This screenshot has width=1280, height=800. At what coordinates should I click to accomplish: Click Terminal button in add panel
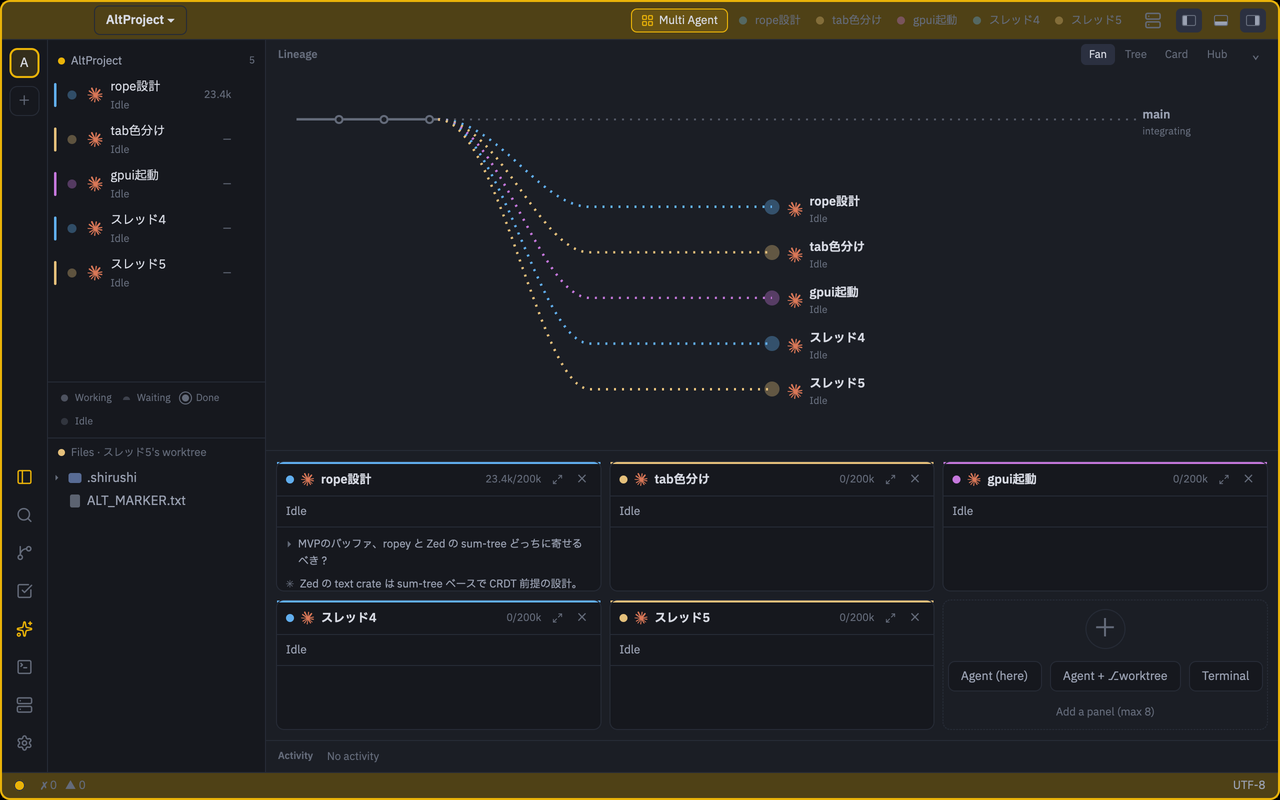point(1225,676)
